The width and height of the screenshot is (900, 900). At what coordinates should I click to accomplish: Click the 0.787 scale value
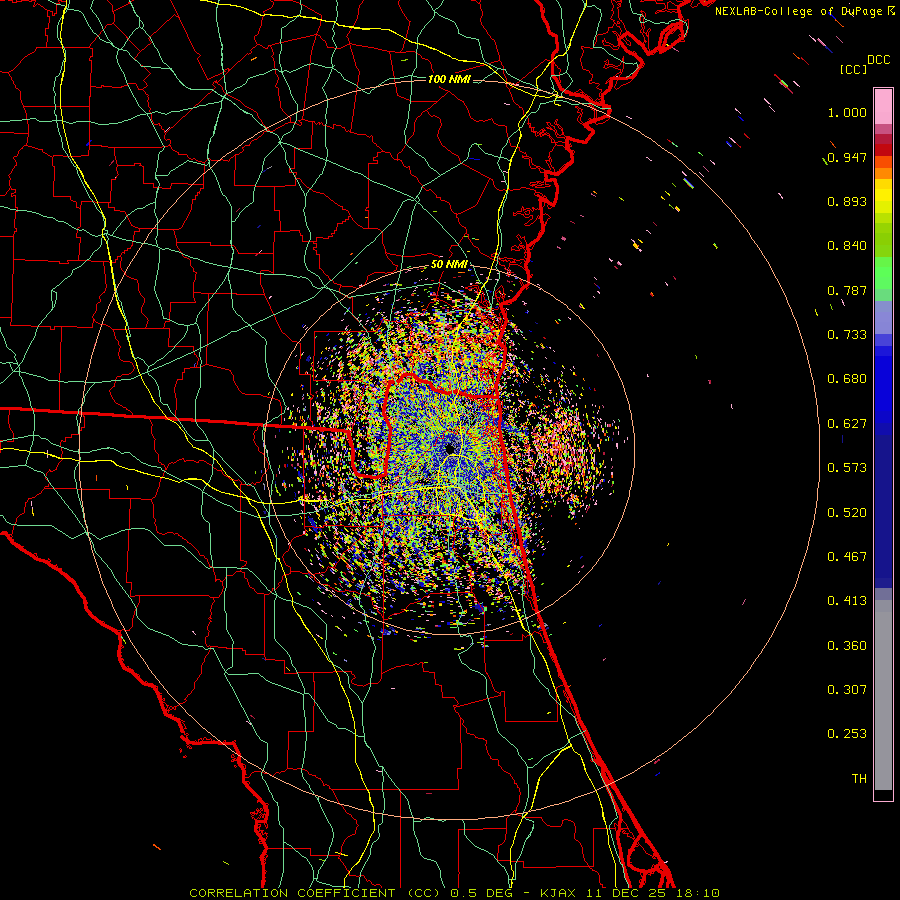(x=847, y=290)
